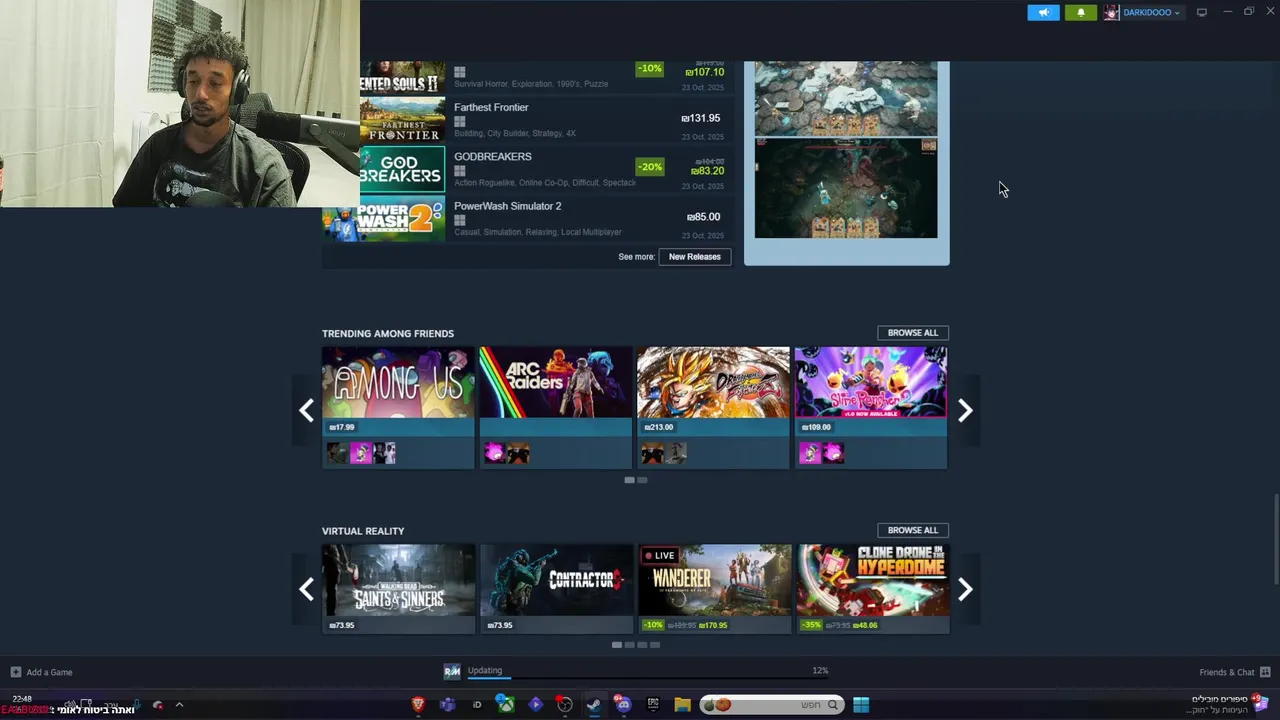
Task: Click the Dragon Ball FighterZ ₪213.00 price
Action: pyautogui.click(x=659, y=427)
